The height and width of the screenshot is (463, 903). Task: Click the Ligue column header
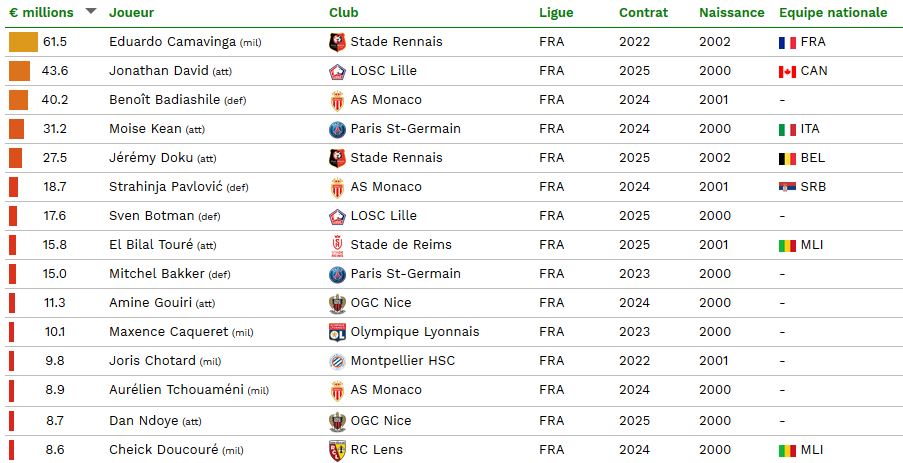click(x=556, y=13)
